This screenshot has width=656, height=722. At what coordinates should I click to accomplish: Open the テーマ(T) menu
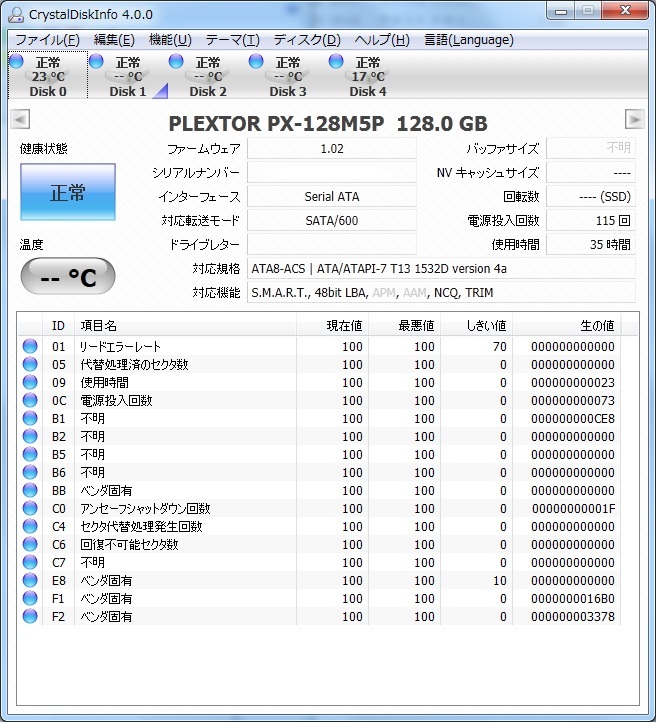(232, 40)
